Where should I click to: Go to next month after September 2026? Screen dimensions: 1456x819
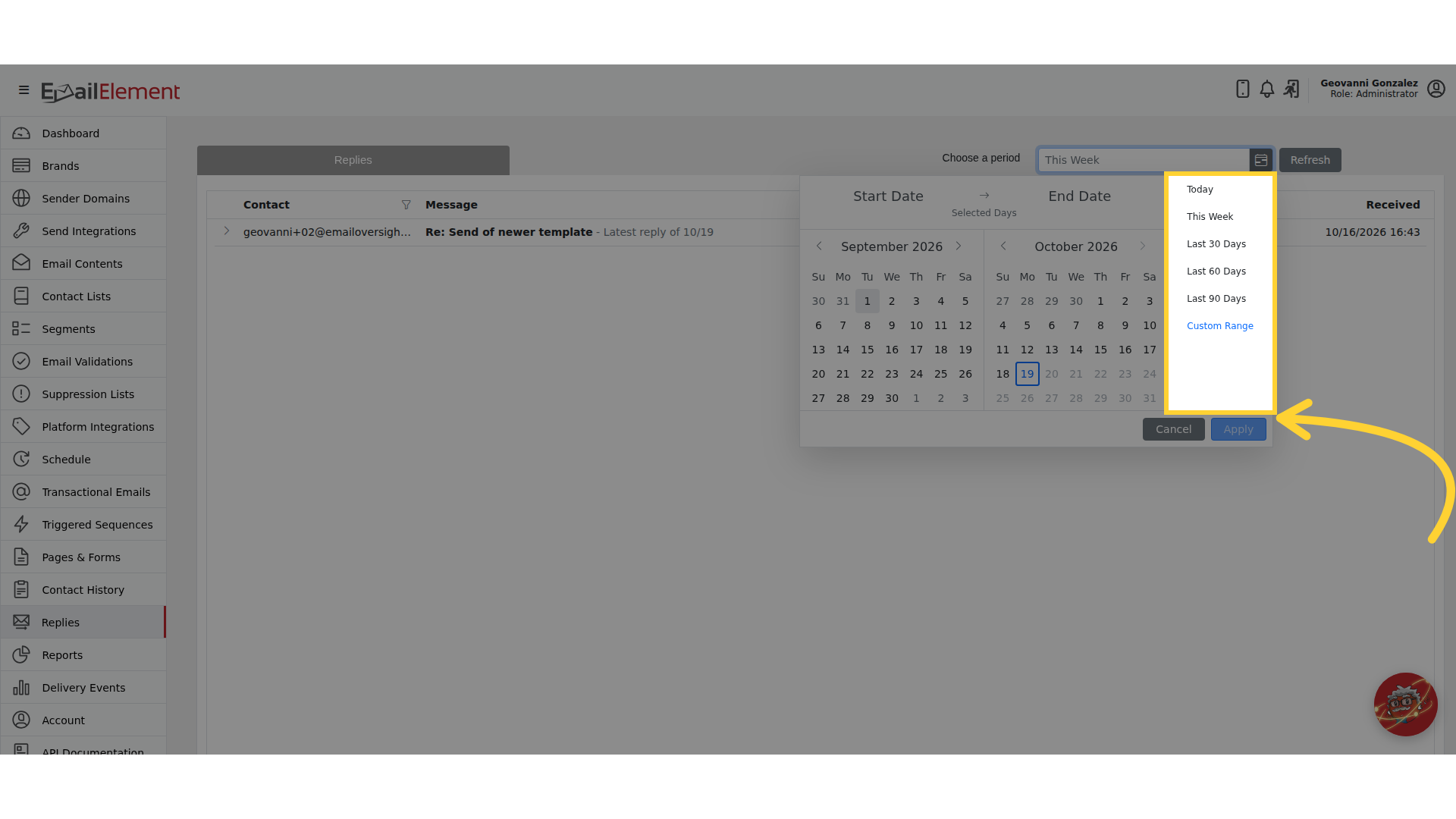click(x=959, y=246)
